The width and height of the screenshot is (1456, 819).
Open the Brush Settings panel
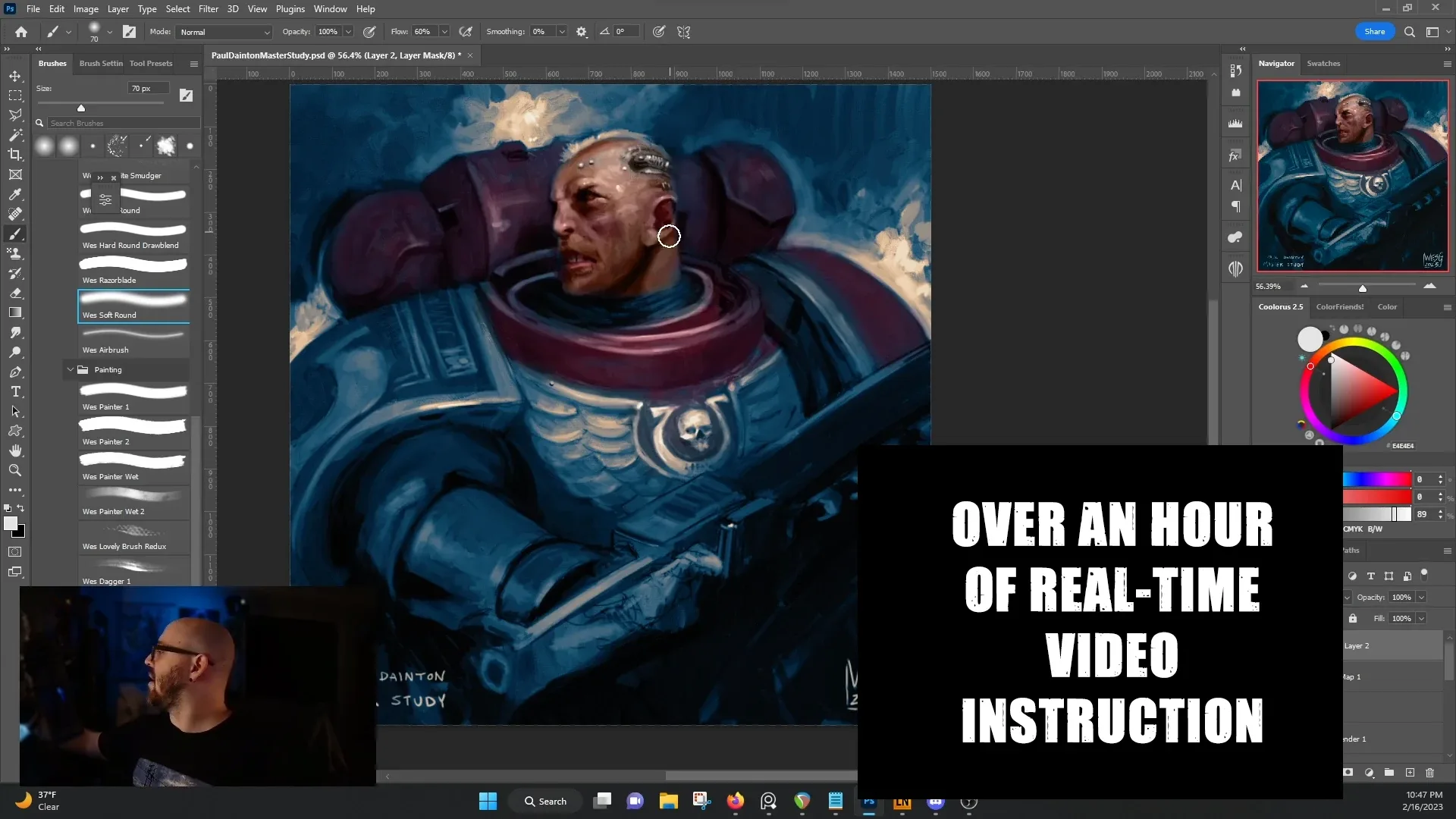(100, 63)
